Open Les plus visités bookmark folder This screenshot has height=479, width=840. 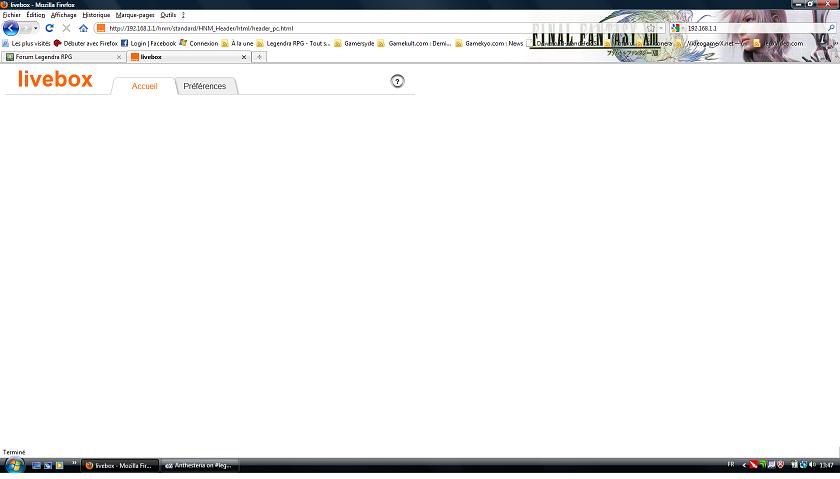[26, 43]
